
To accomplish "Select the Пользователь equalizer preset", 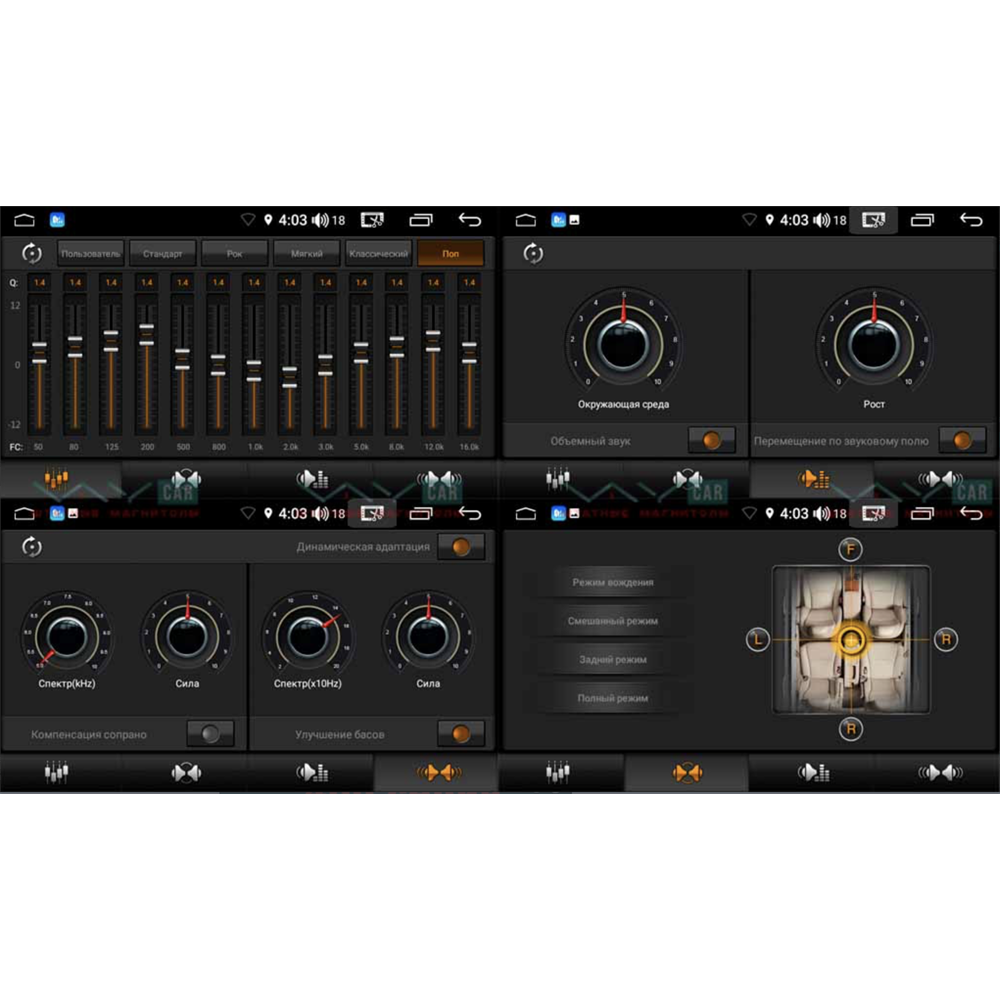I will pos(91,253).
